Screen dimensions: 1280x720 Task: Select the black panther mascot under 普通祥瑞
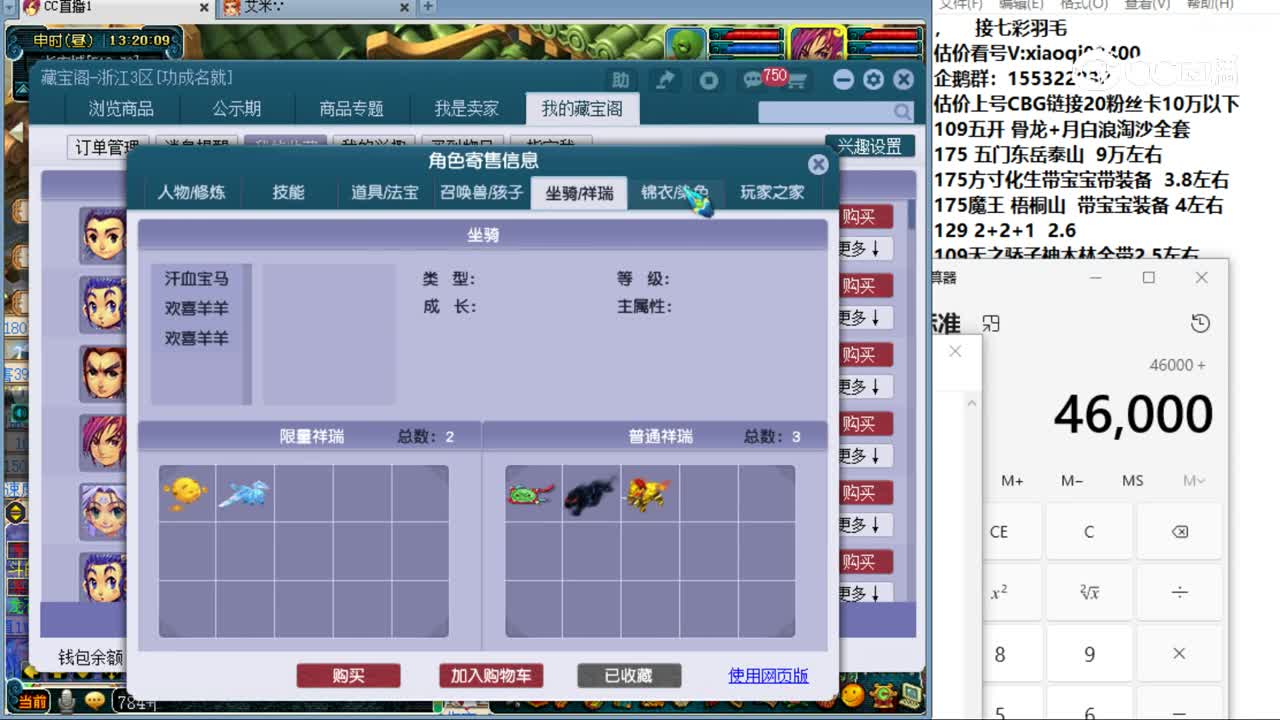(589, 491)
